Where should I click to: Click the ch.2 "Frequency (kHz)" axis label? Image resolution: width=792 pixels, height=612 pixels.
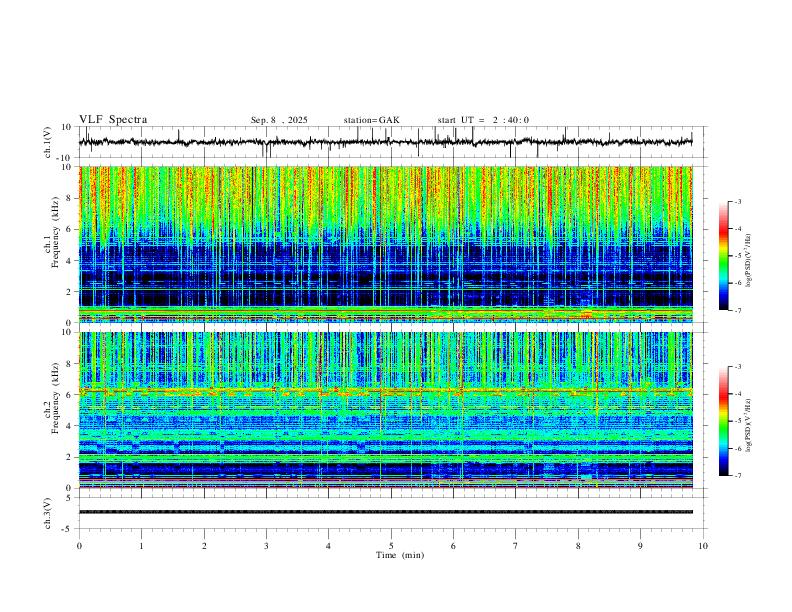point(55,398)
